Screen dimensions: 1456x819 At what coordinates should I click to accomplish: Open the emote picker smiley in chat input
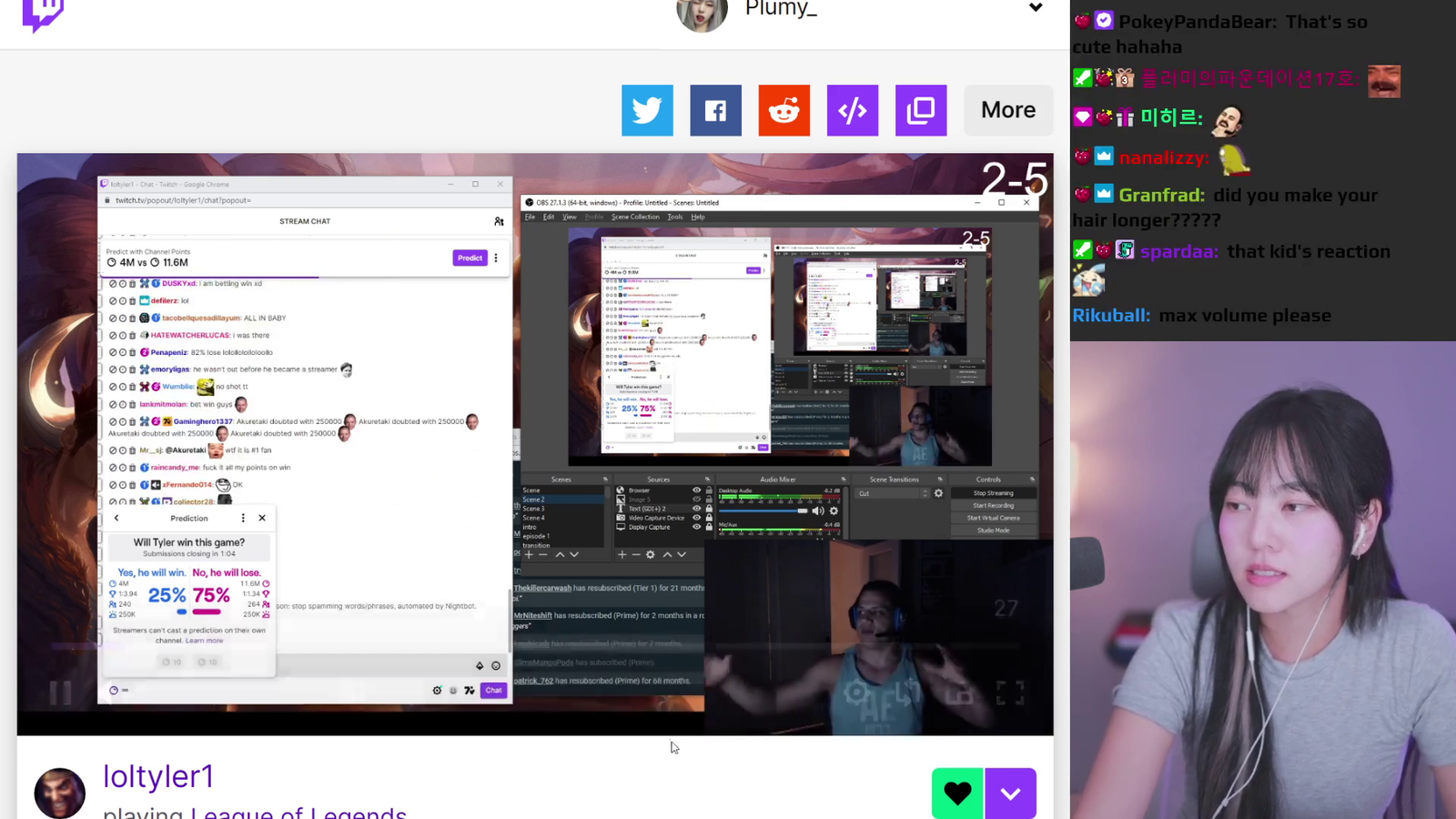[496, 666]
